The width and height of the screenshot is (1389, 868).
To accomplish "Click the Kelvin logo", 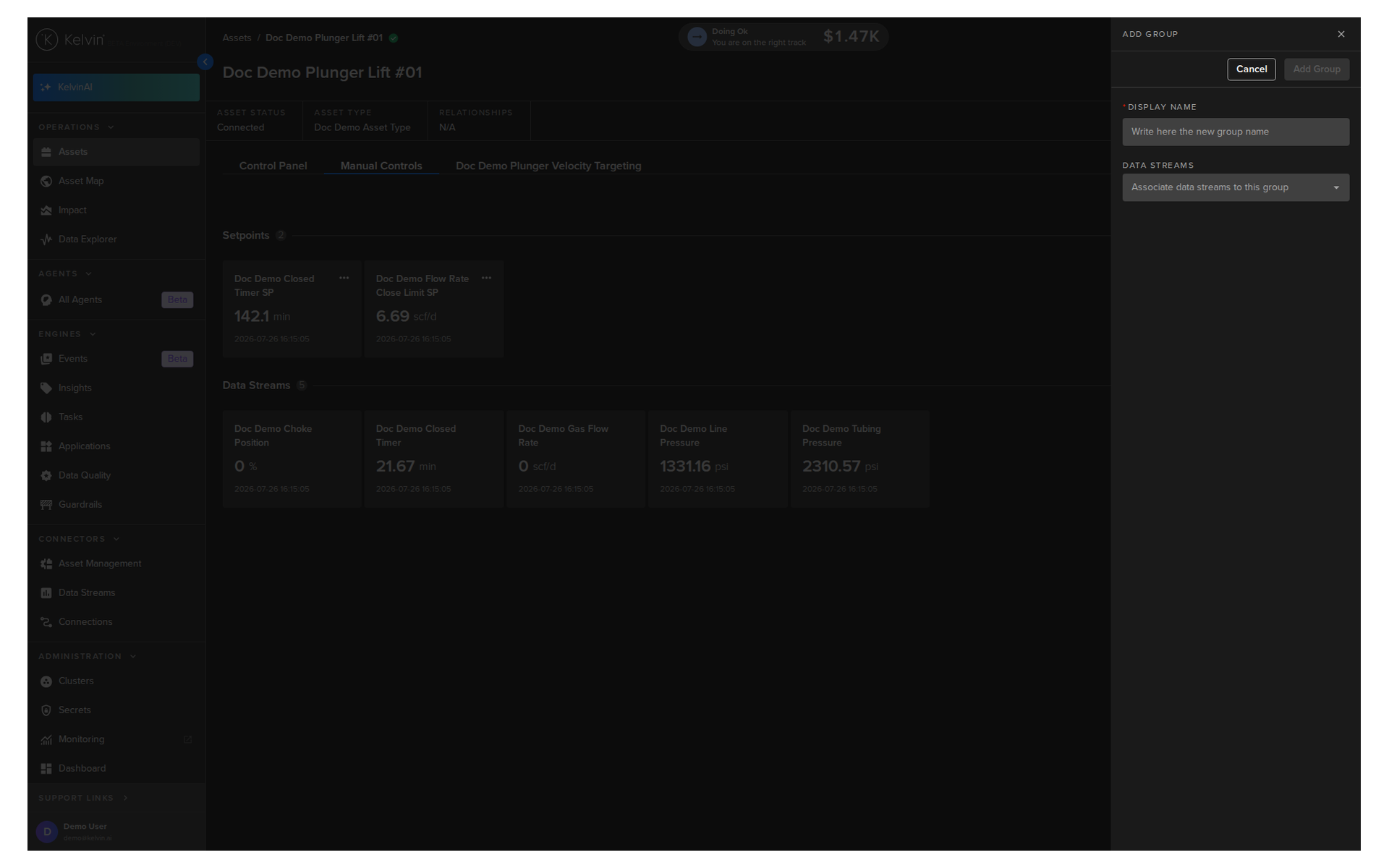I will [70, 40].
